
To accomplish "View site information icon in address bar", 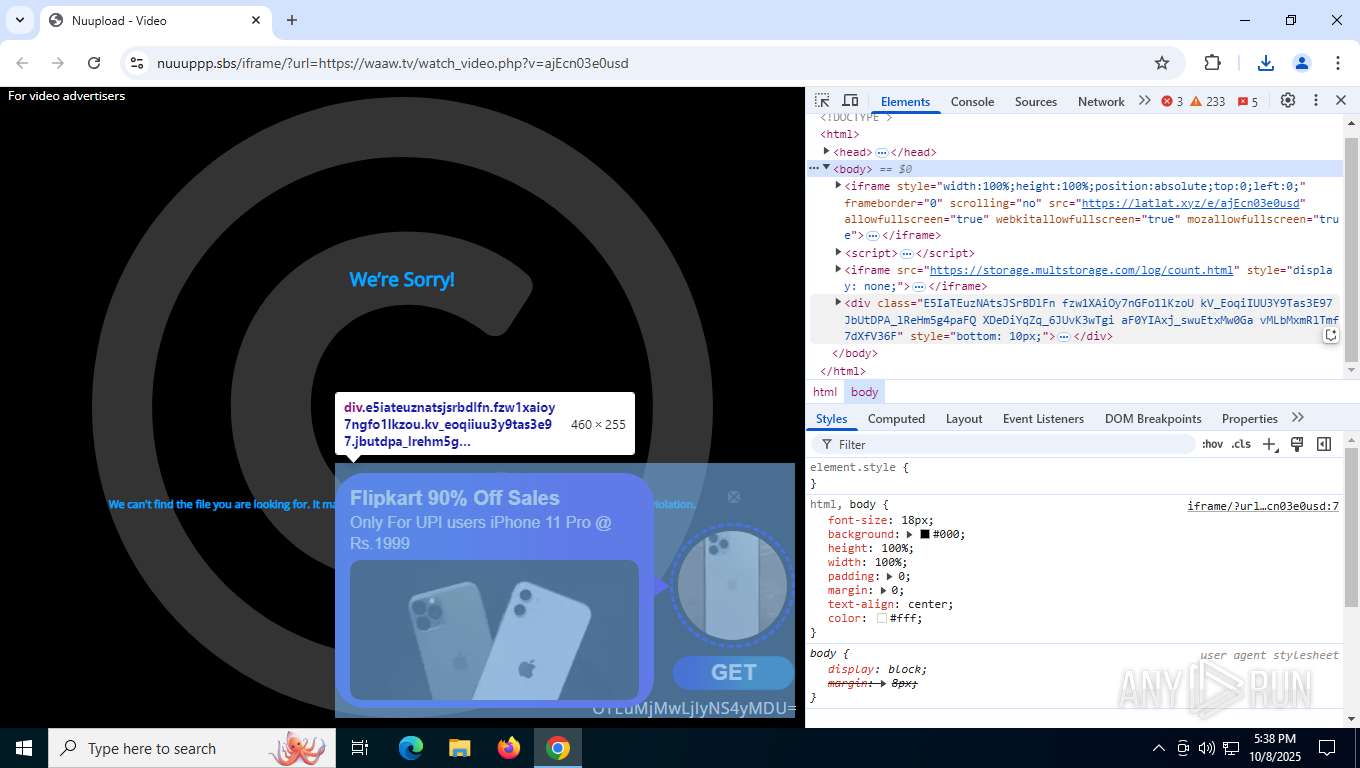I will pyautogui.click(x=137, y=63).
